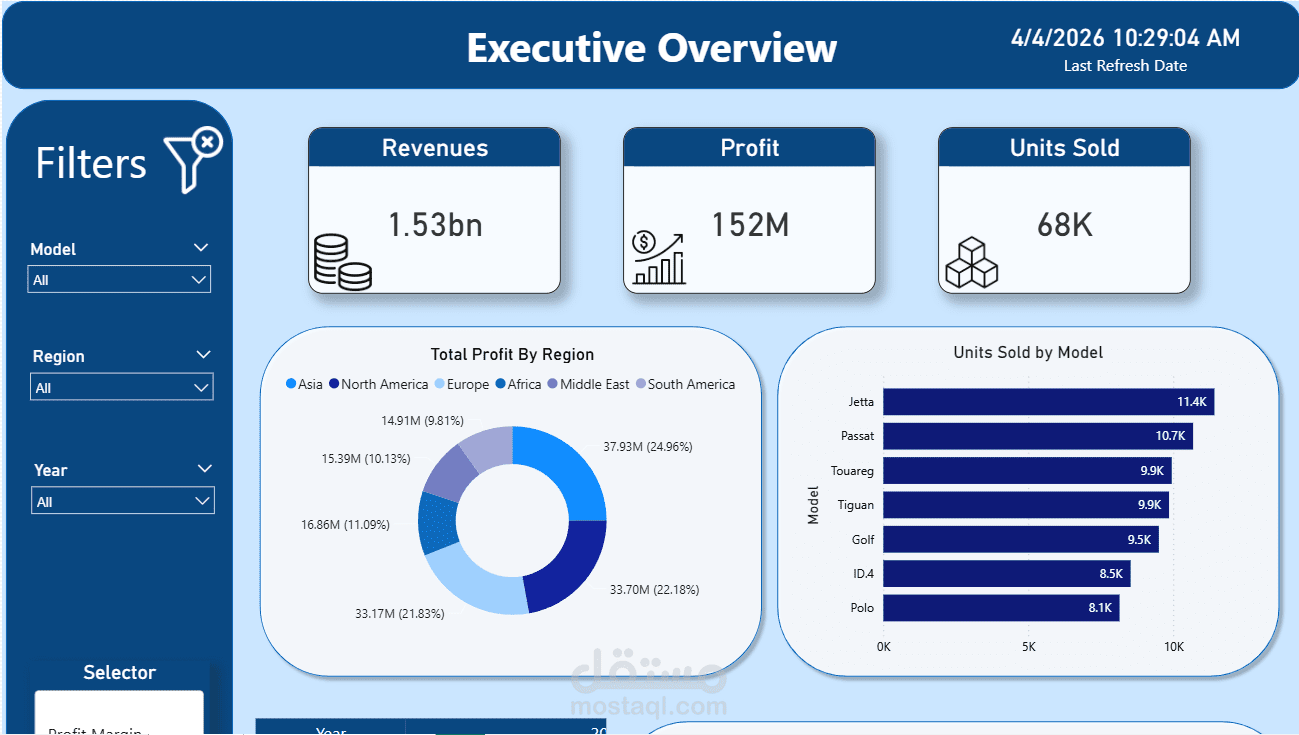This screenshot has height=735, width=1299.
Task: Collapse the Model slicer header chevron
Action: coord(201,248)
